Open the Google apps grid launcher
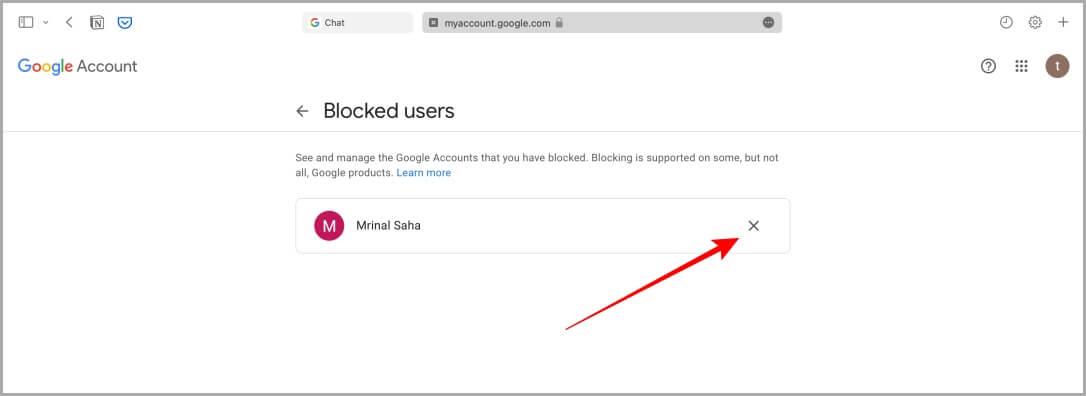The image size is (1086, 396). coord(1021,66)
